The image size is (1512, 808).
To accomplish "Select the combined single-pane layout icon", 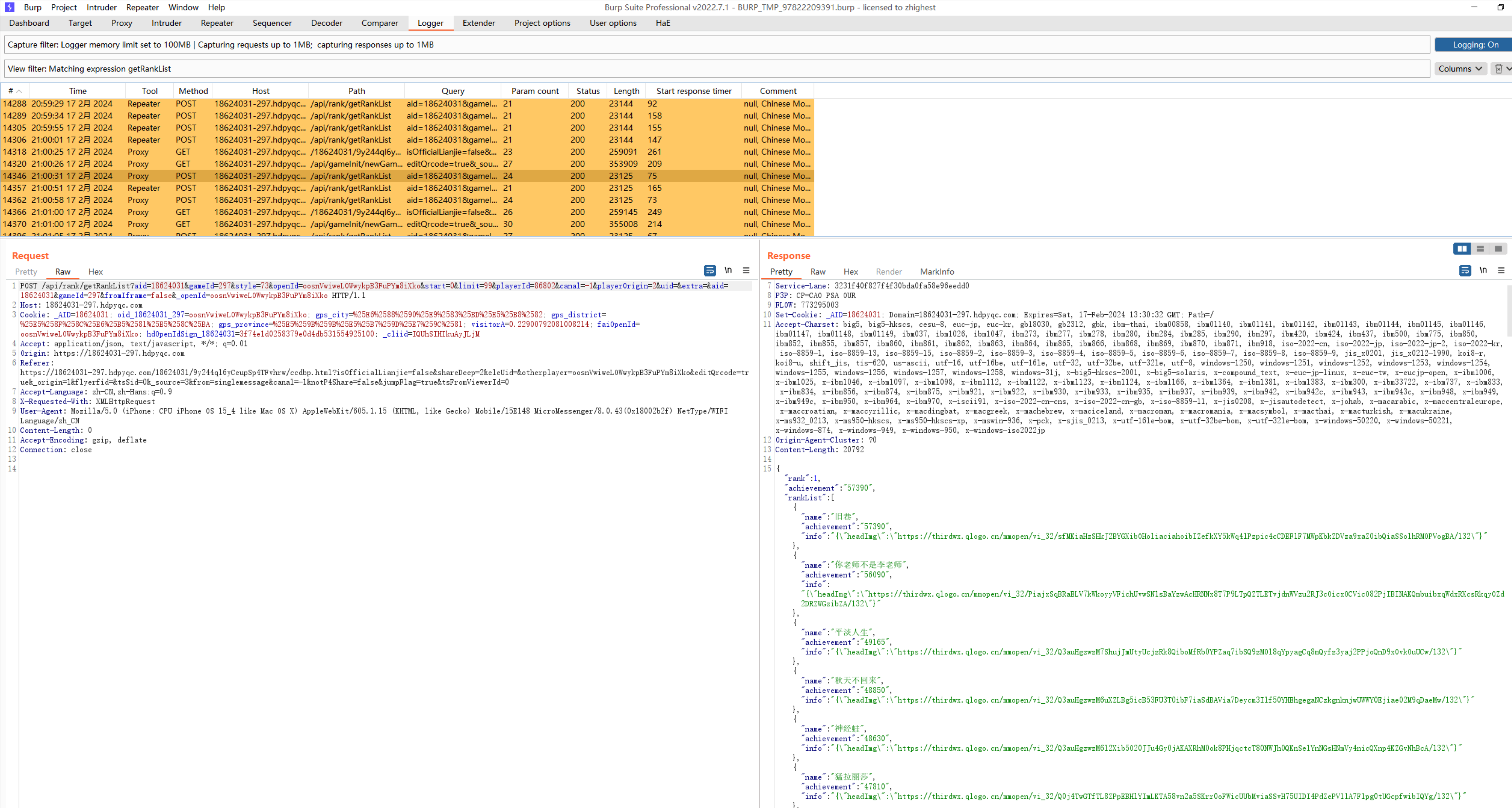I will click(1498, 248).
